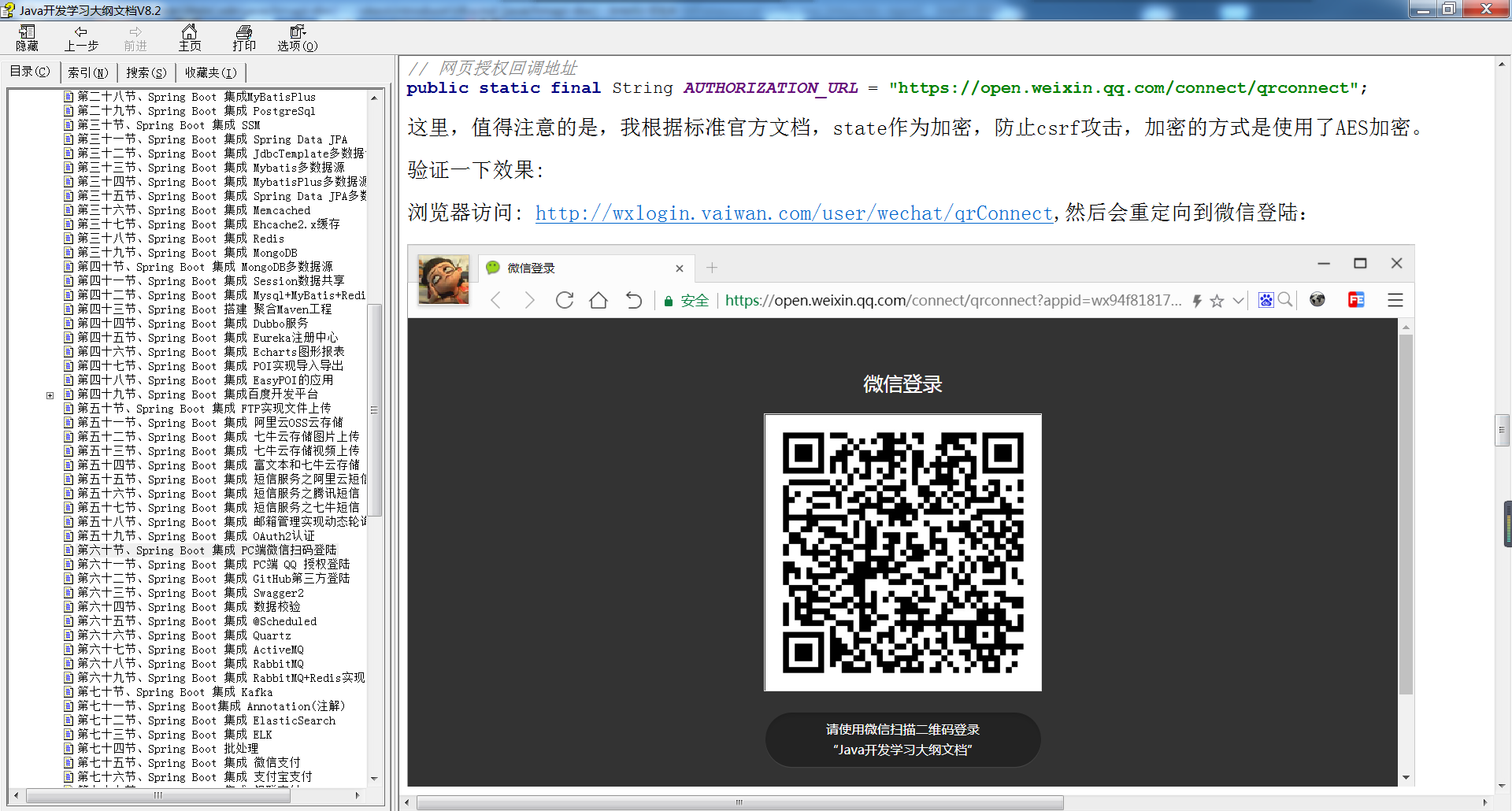Select 第七十三节 集成 ELK
The height and width of the screenshot is (811, 1512).
[174, 735]
